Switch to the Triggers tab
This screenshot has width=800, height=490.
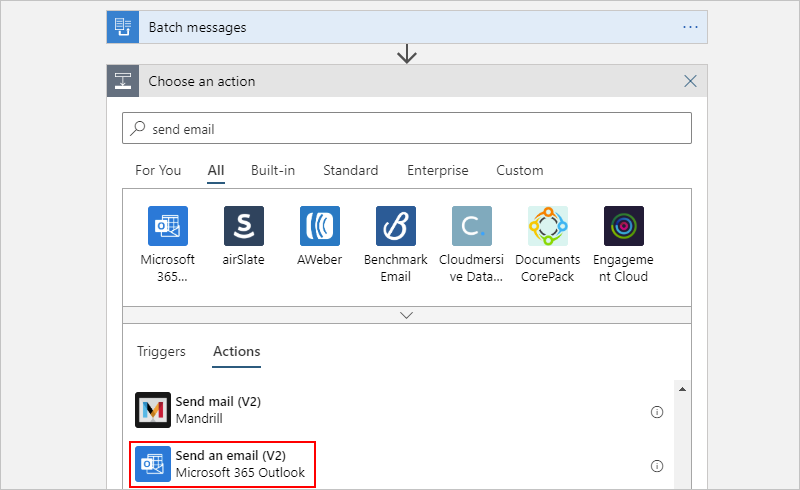tap(161, 352)
